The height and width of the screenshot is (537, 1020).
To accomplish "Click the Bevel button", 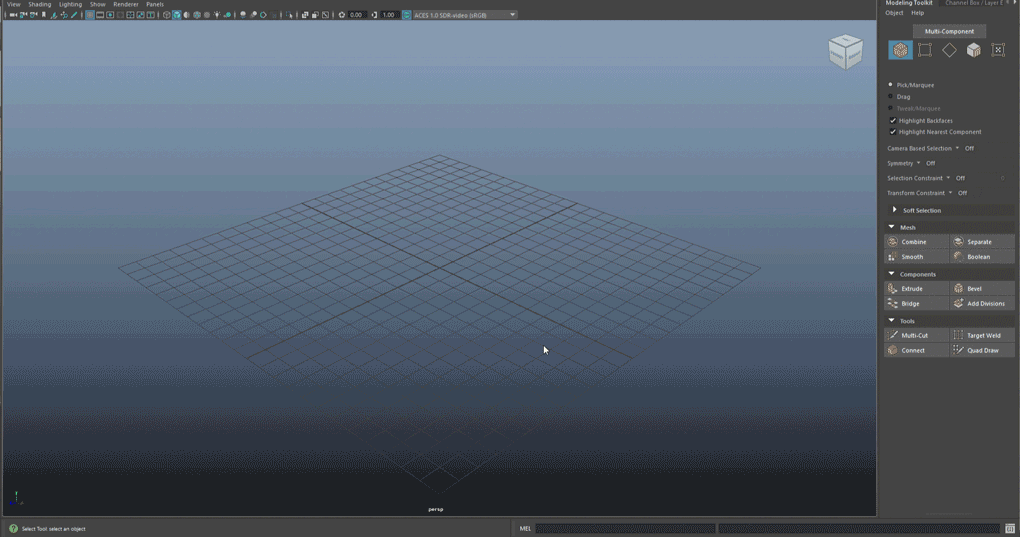I will point(982,289).
